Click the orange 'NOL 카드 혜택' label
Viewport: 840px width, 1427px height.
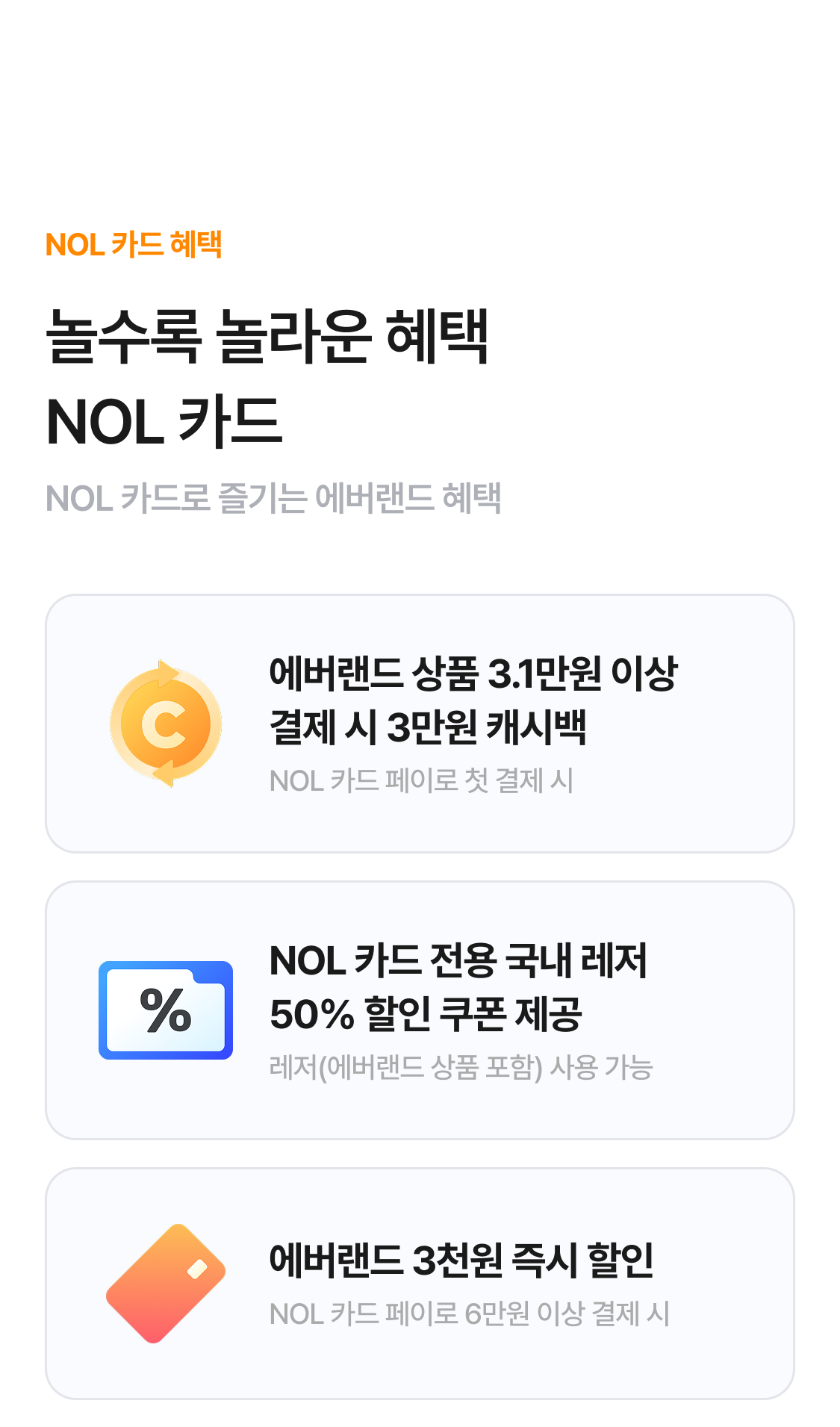click(134, 244)
